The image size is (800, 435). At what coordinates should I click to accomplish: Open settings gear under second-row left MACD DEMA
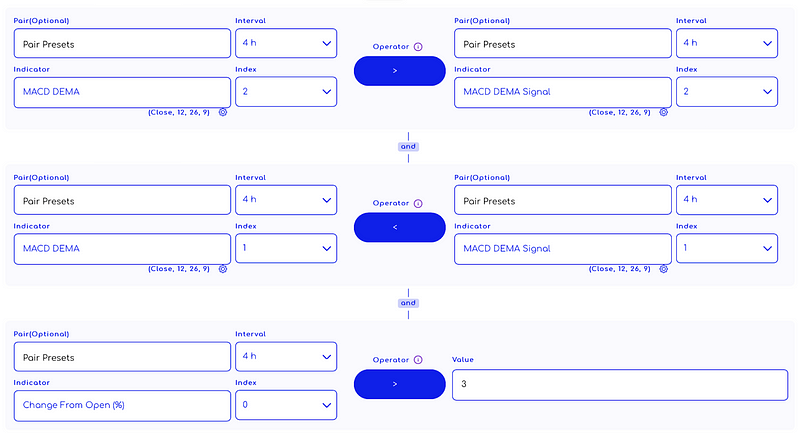223,269
